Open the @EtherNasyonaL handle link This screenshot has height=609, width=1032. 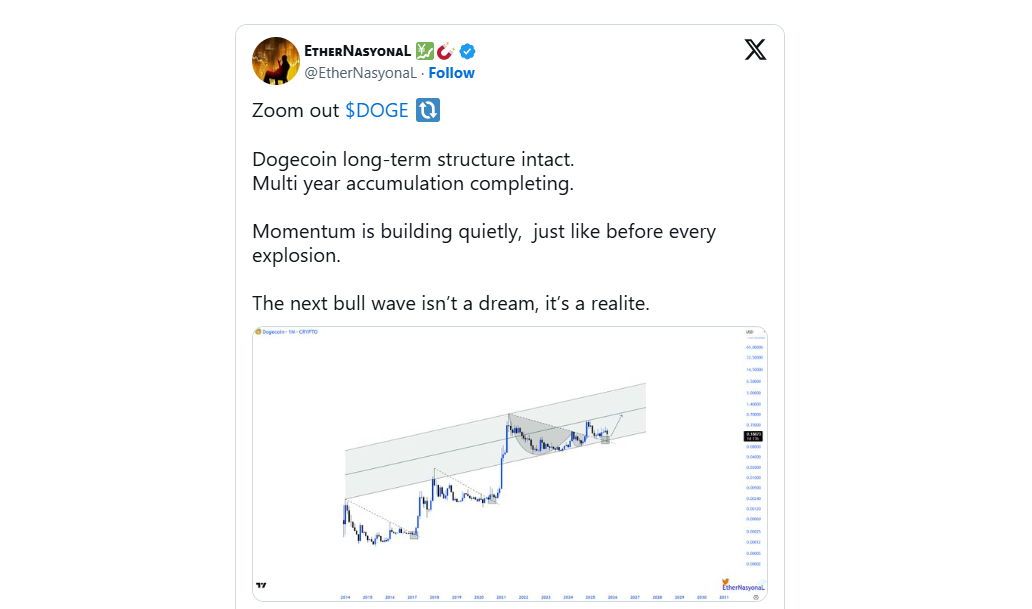pos(360,73)
